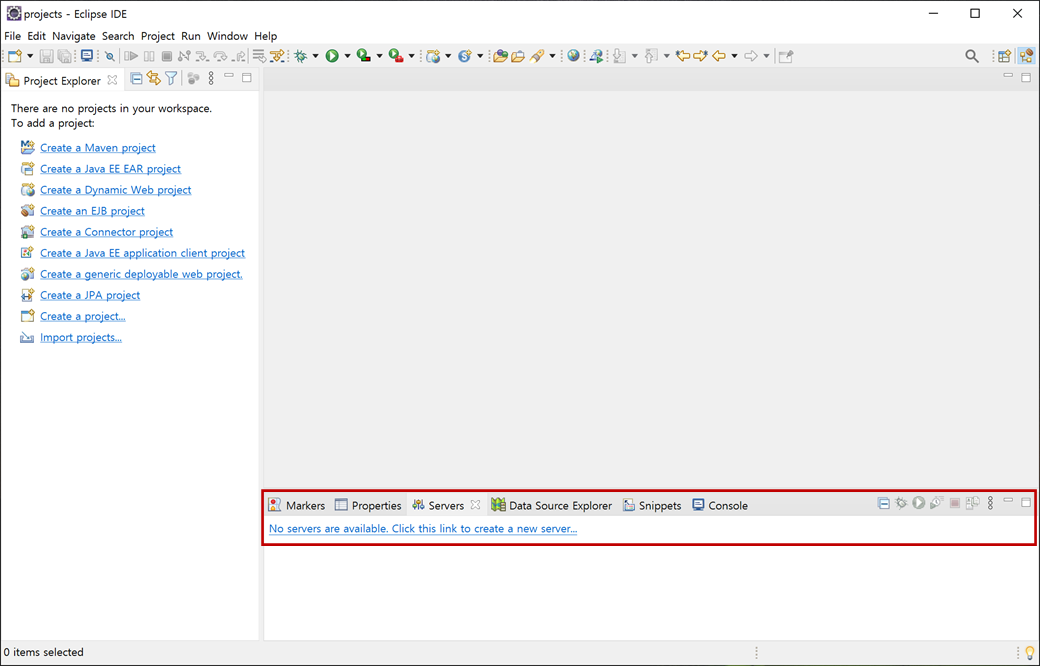The image size is (1040, 666).
Task: Click the Step Over icon
Action: coord(220,56)
